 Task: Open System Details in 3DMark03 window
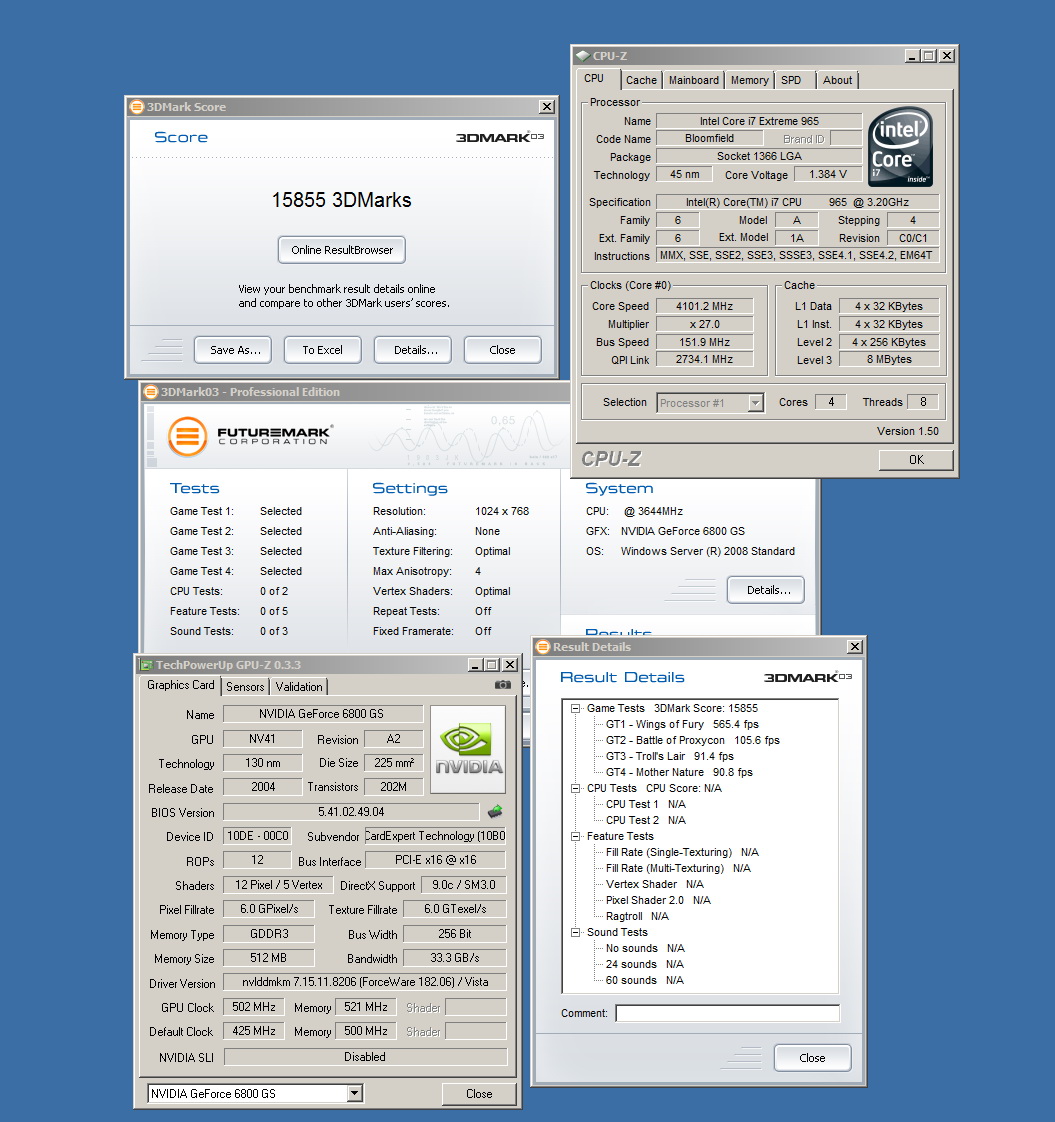(x=766, y=590)
